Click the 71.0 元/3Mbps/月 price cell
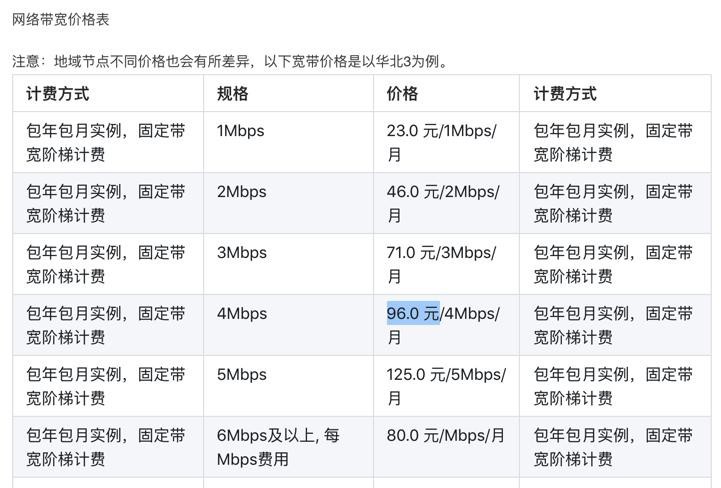Viewport: 721px width, 488px height. pos(446,264)
